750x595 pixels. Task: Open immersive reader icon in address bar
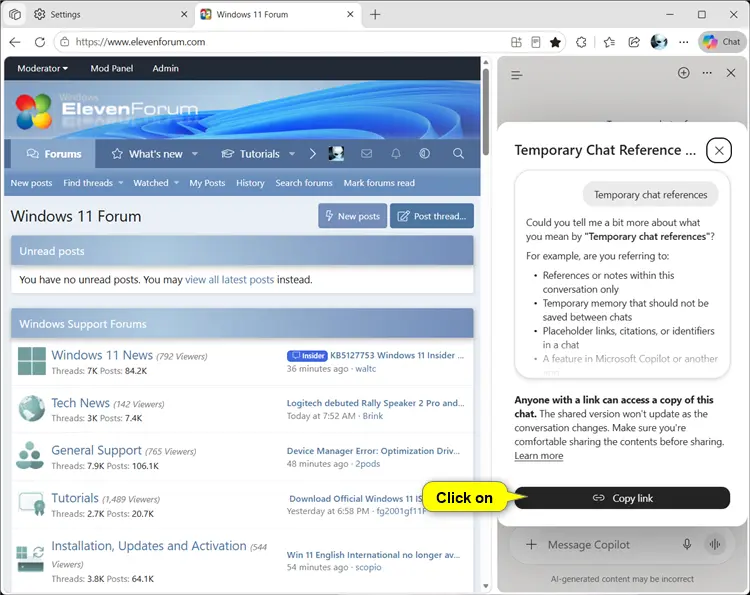[536, 42]
